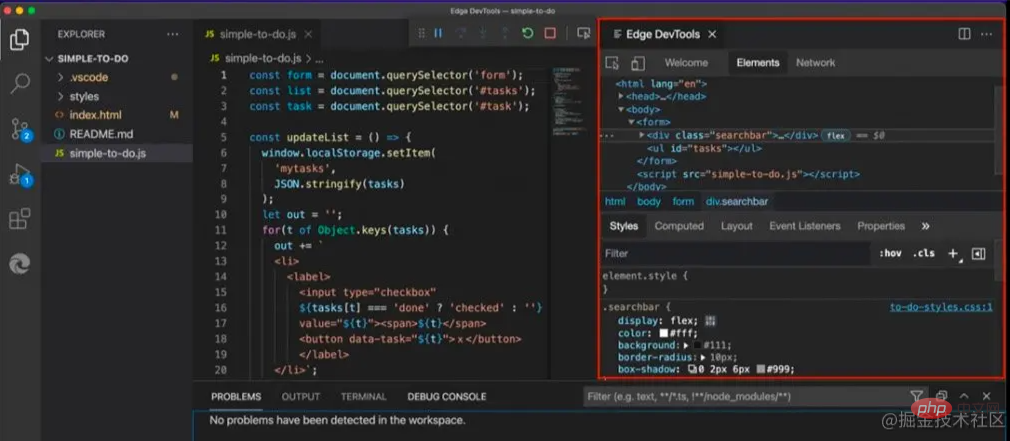The height and width of the screenshot is (441, 1010).
Task: Open the Search view in activity bar
Action: pos(20,83)
